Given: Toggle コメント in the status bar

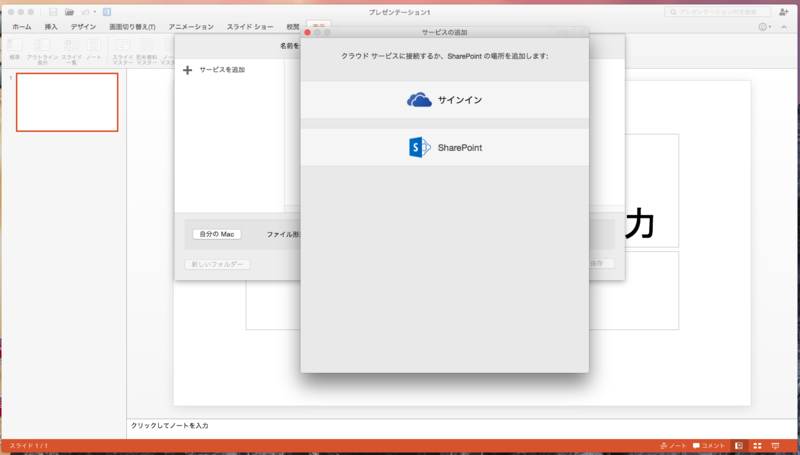Looking at the screenshot, I should click(x=709, y=446).
